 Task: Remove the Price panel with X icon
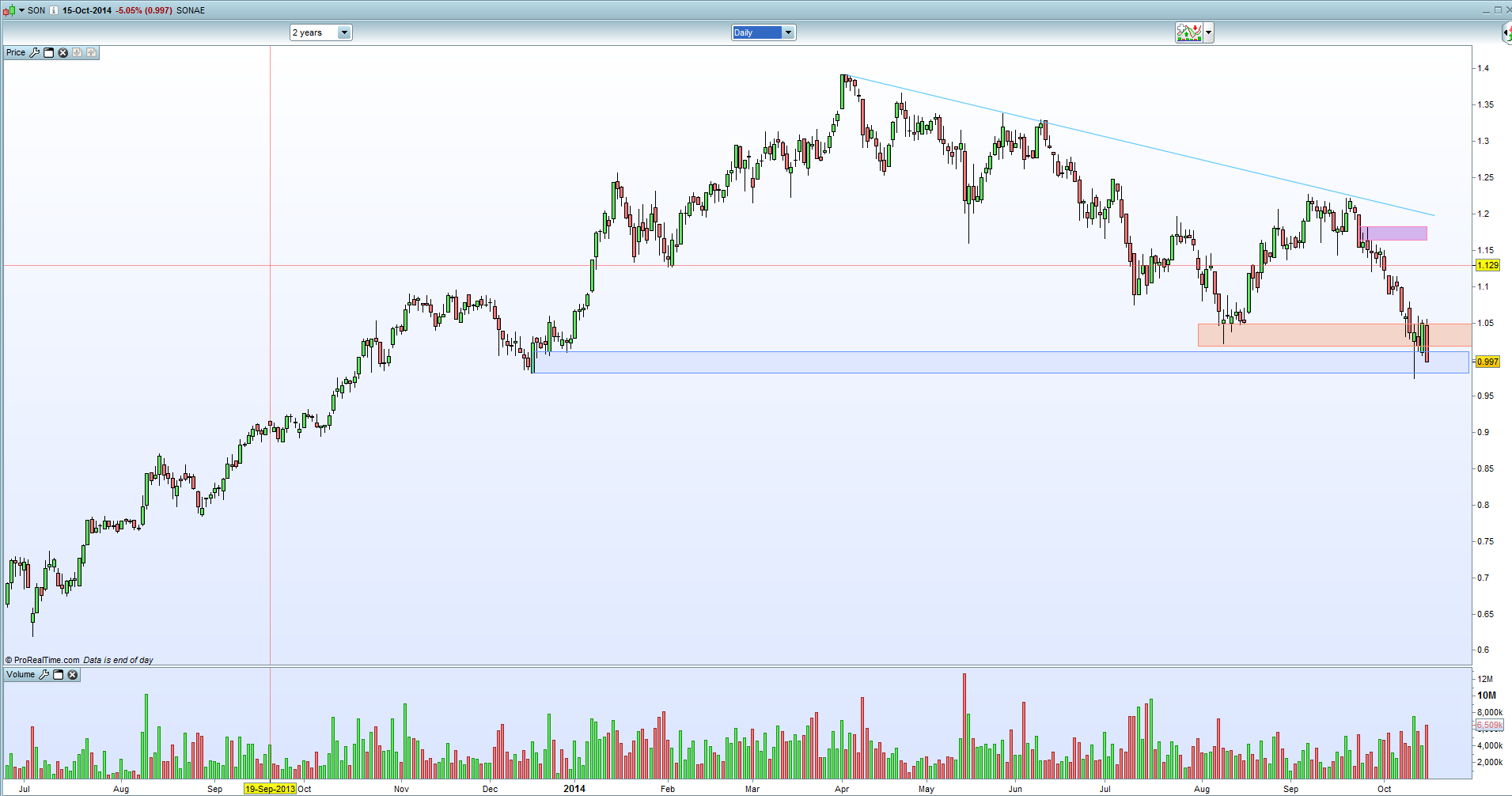[63, 52]
